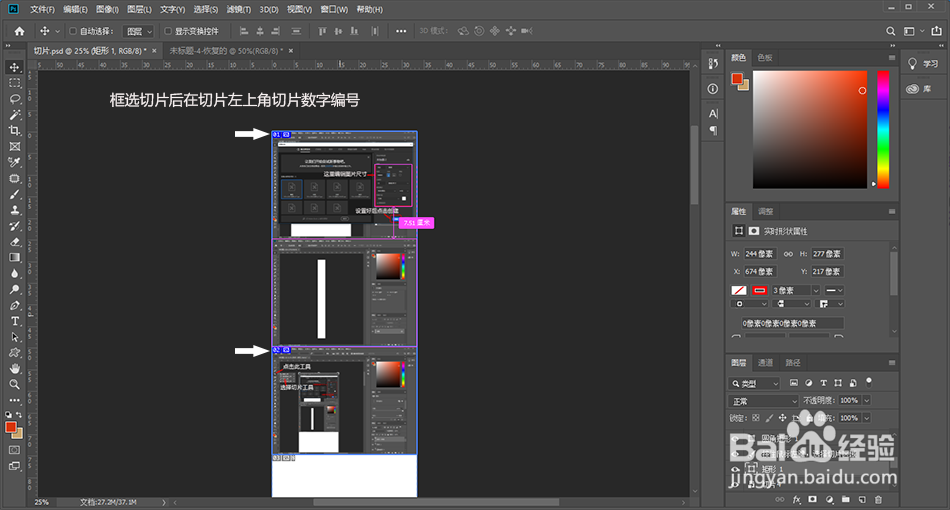
Task: Toggle the width-height link chain
Action: (788, 254)
